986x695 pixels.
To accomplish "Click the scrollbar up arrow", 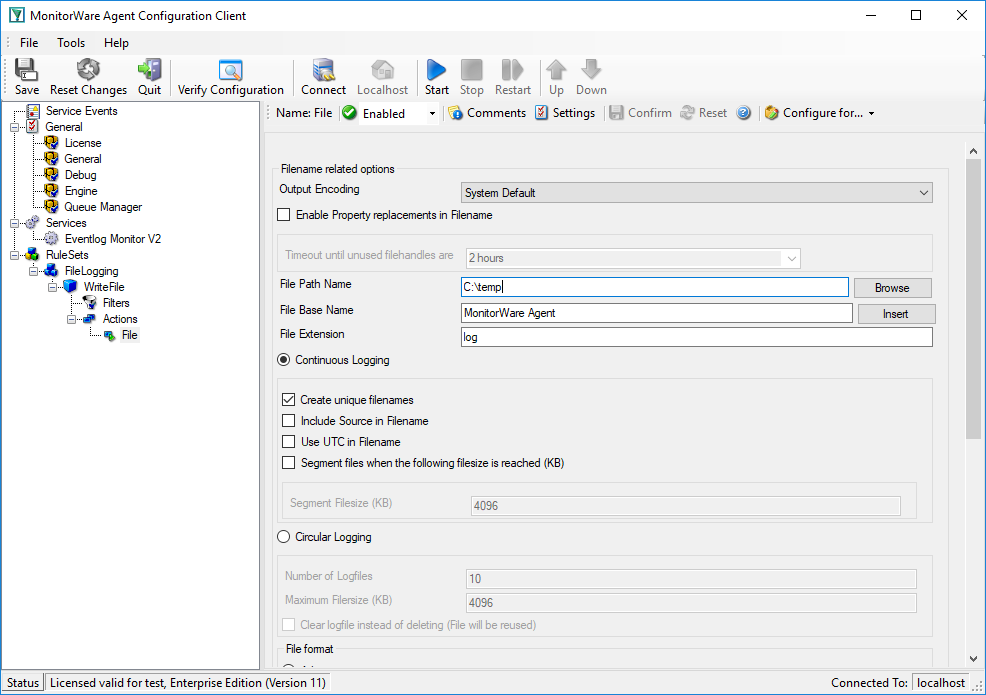I will pos(973,151).
